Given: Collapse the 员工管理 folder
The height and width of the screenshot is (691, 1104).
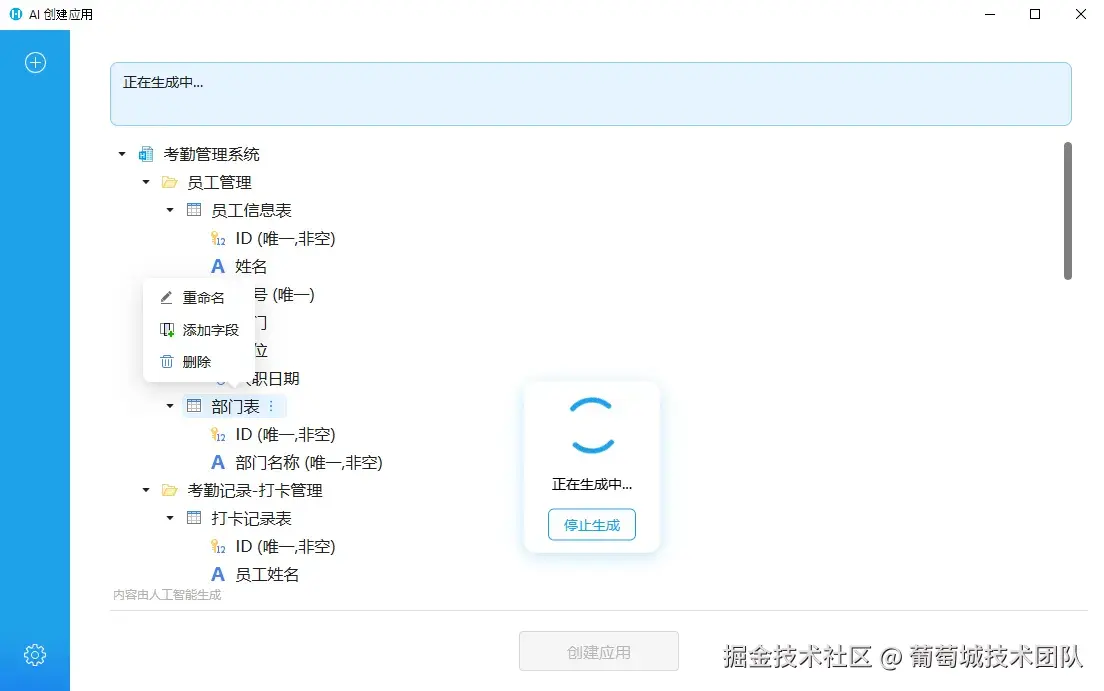Looking at the screenshot, I should coord(146,182).
